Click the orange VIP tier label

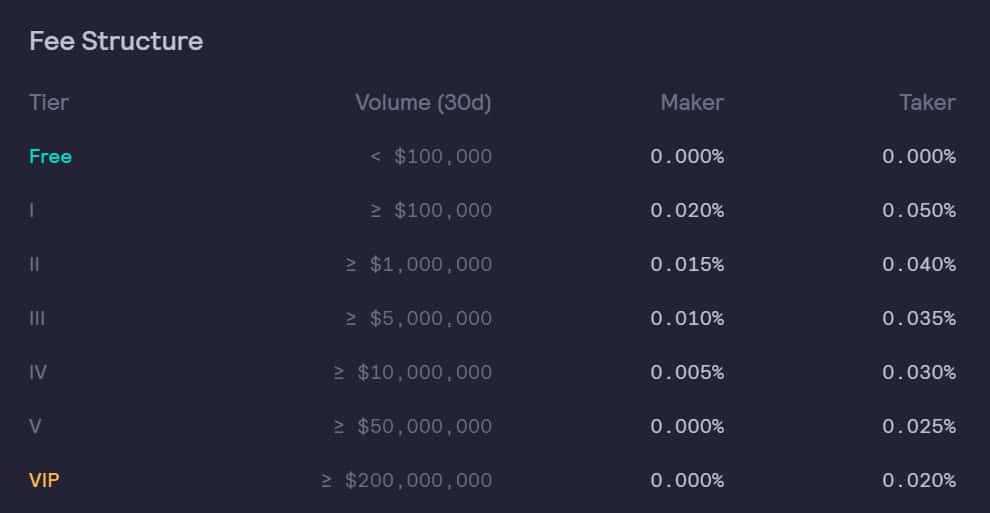tap(44, 480)
